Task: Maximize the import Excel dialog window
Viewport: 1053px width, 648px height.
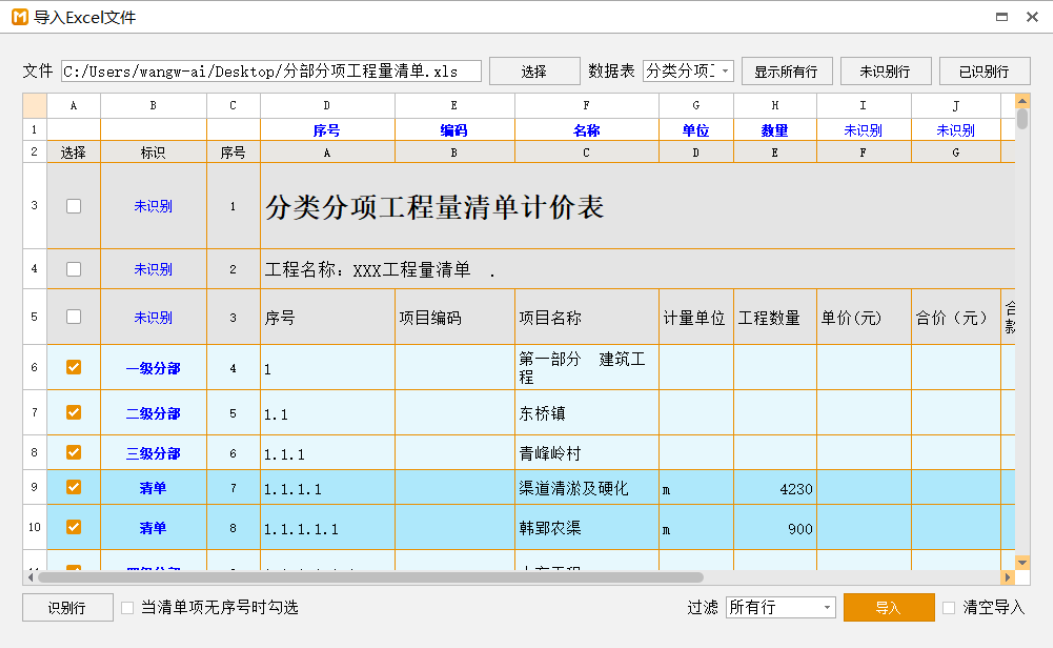Action: coord(1001,17)
